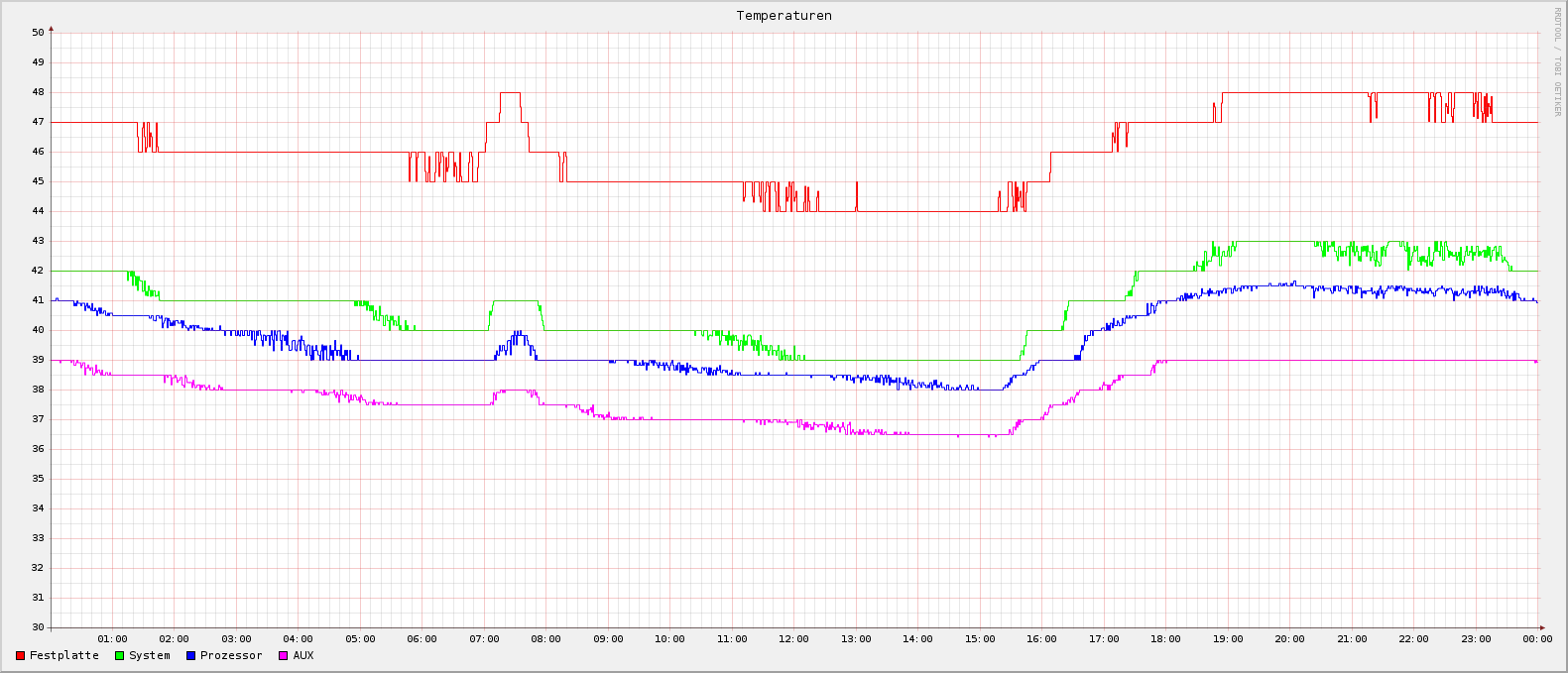Select the System legend label
Image resolution: width=1568 pixels, height=673 pixels.
pos(150,656)
